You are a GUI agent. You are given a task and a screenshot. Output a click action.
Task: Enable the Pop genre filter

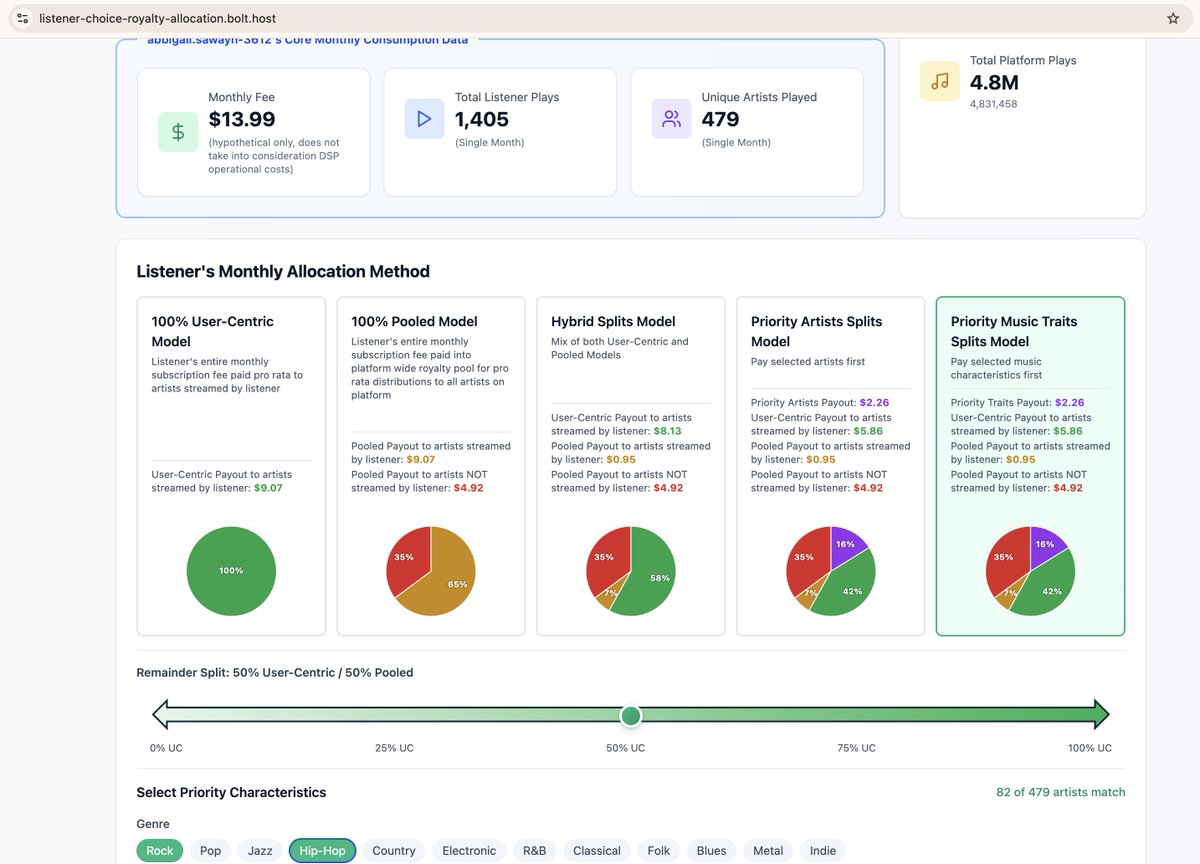point(210,850)
